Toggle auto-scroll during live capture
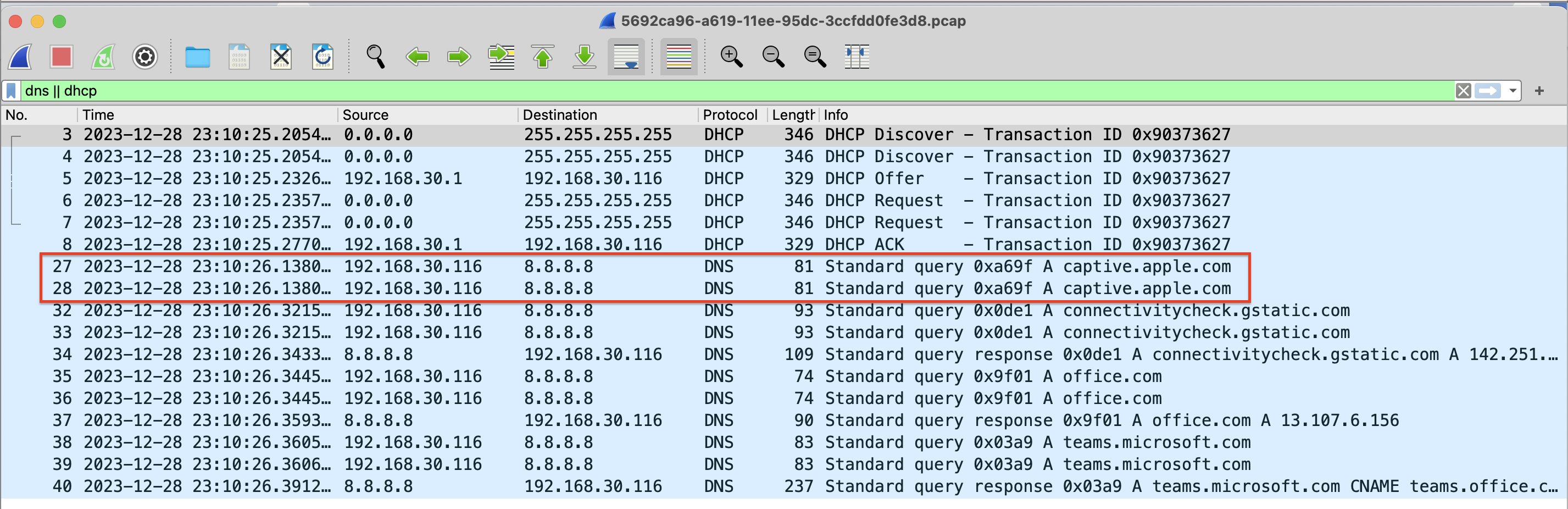1568x509 pixels. [626, 57]
